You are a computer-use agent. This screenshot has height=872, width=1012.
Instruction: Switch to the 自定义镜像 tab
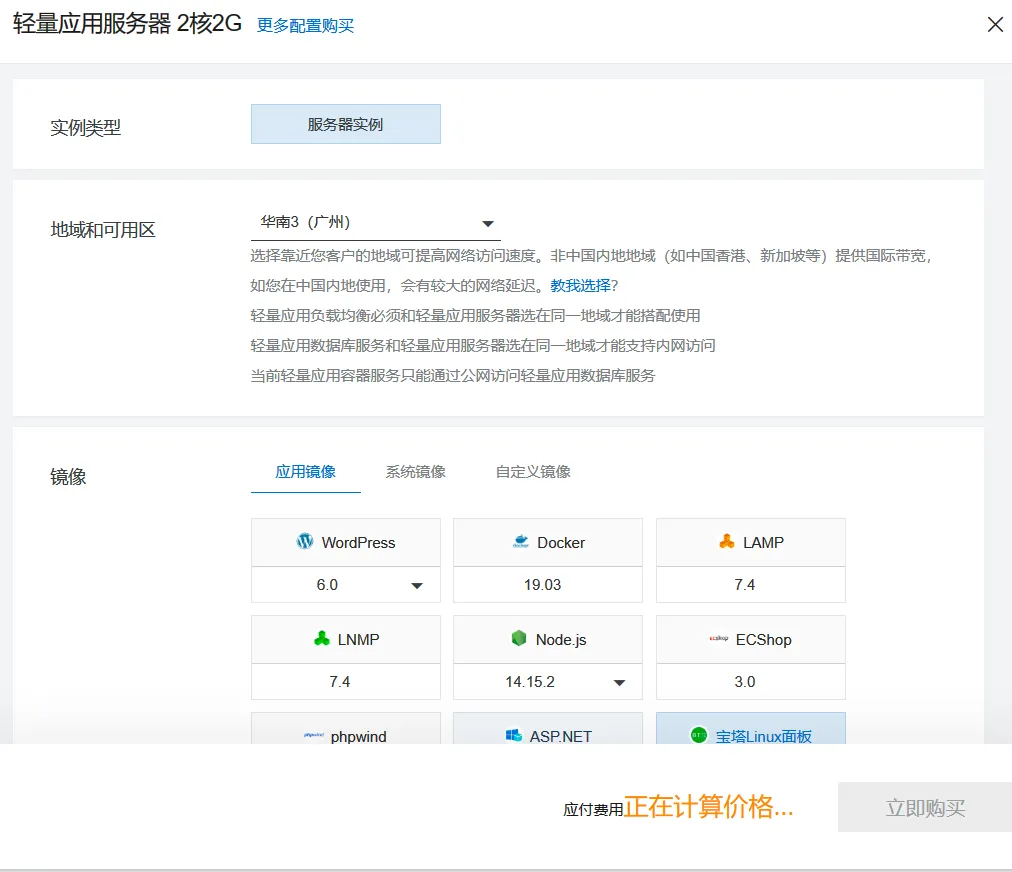pos(533,472)
